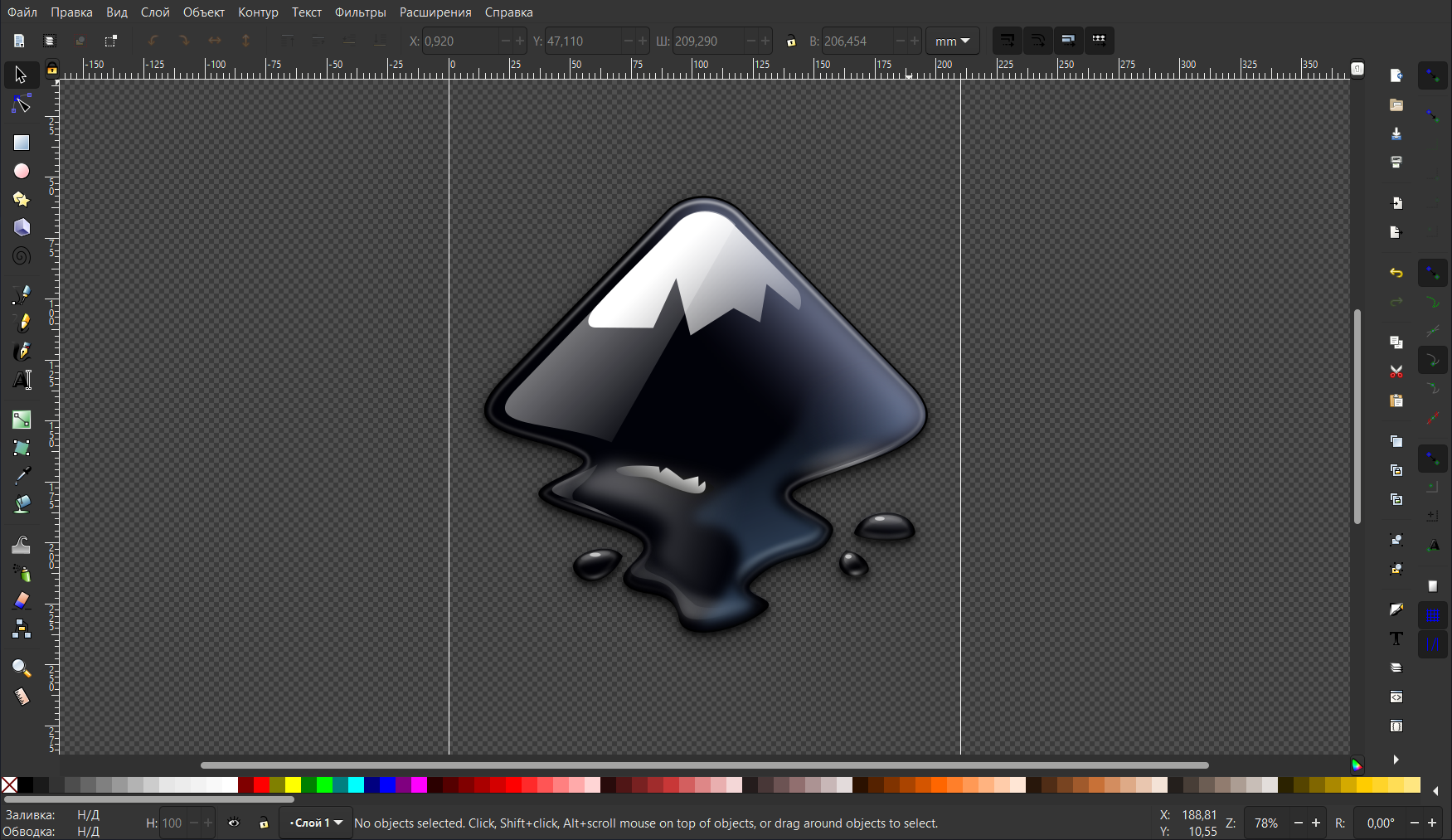Image resolution: width=1452 pixels, height=840 pixels.
Task: Click the X position input field
Action: click(x=460, y=41)
